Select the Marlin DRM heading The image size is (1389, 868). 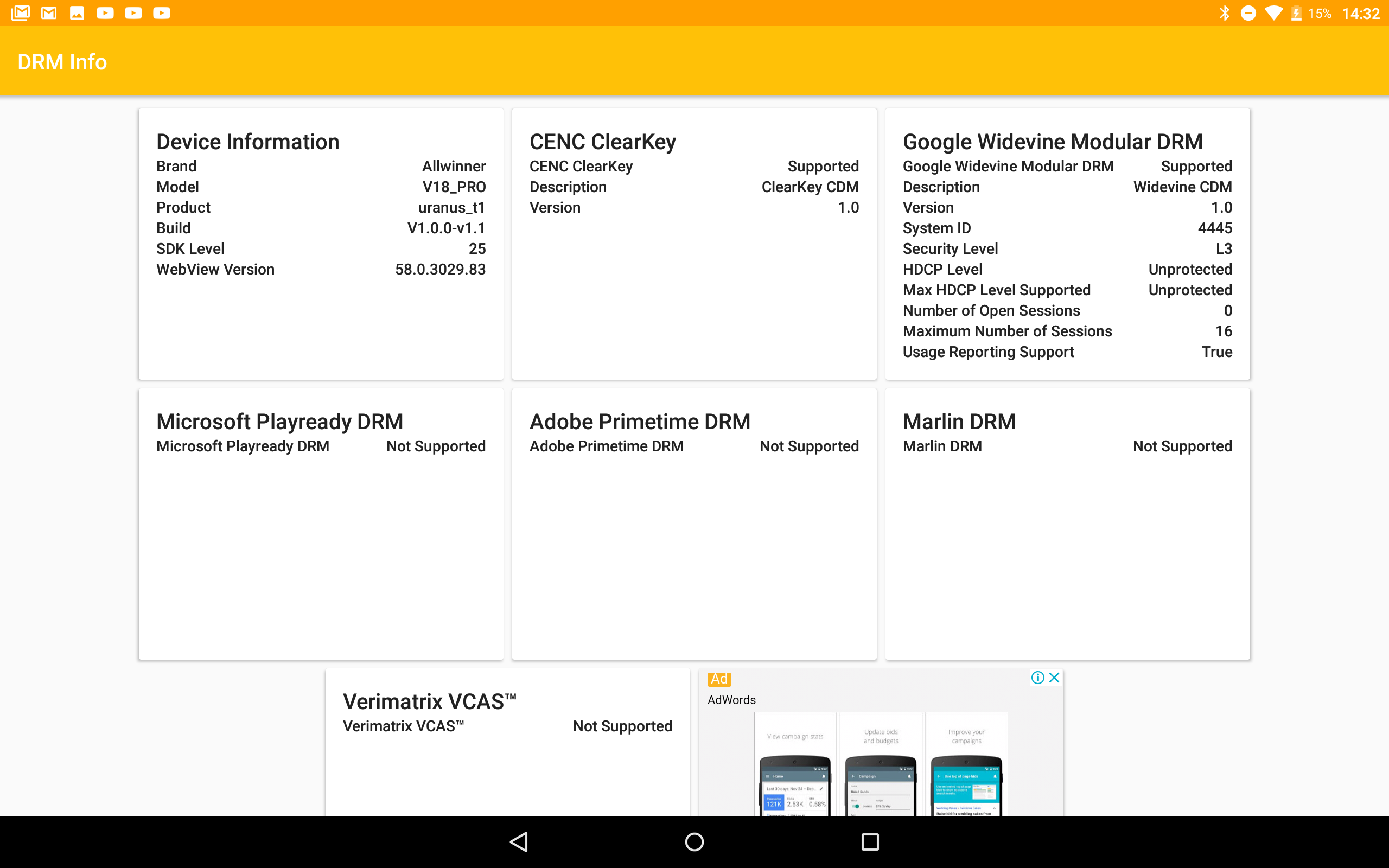(x=959, y=422)
